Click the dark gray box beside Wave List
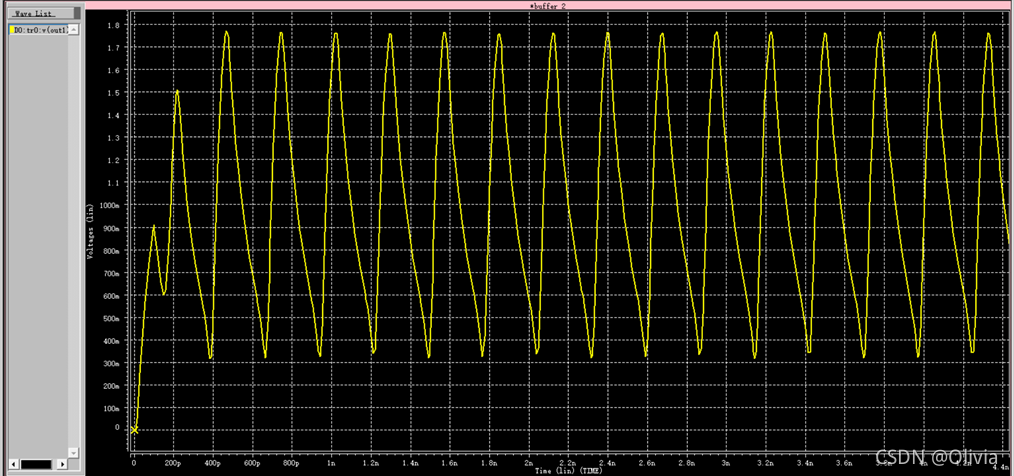The height and width of the screenshot is (476, 1014). [x=77, y=13]
